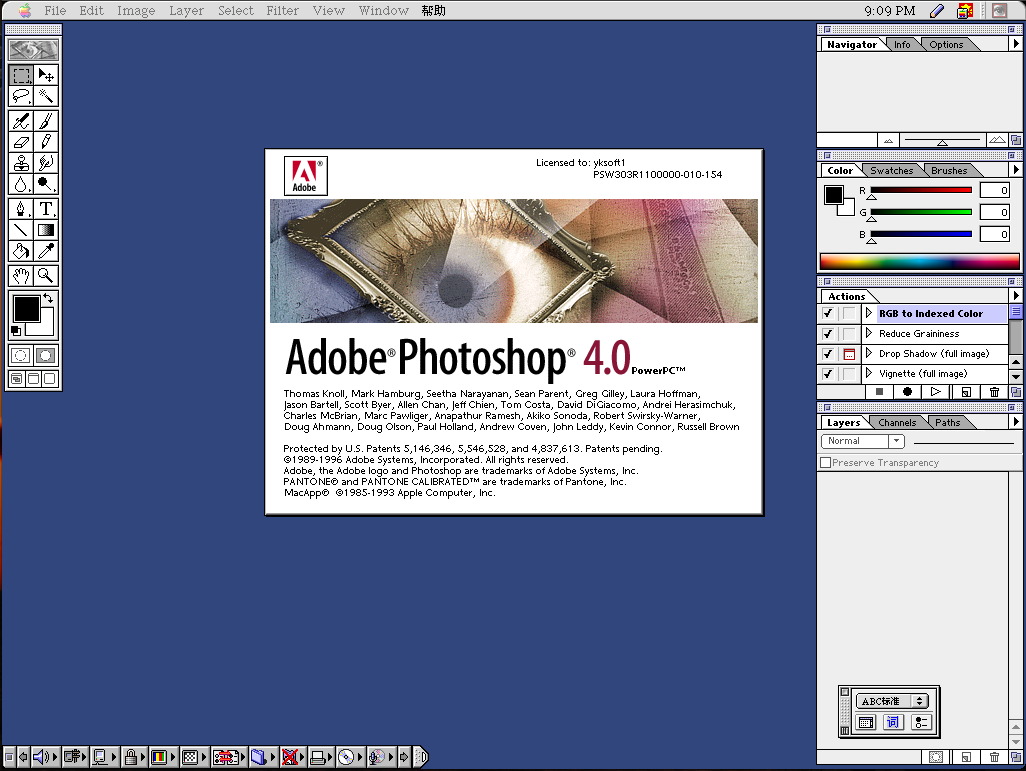Toggle checkmark for Reduce Graininess action
Screen dimensions: 1026x771
click(828, 334)
